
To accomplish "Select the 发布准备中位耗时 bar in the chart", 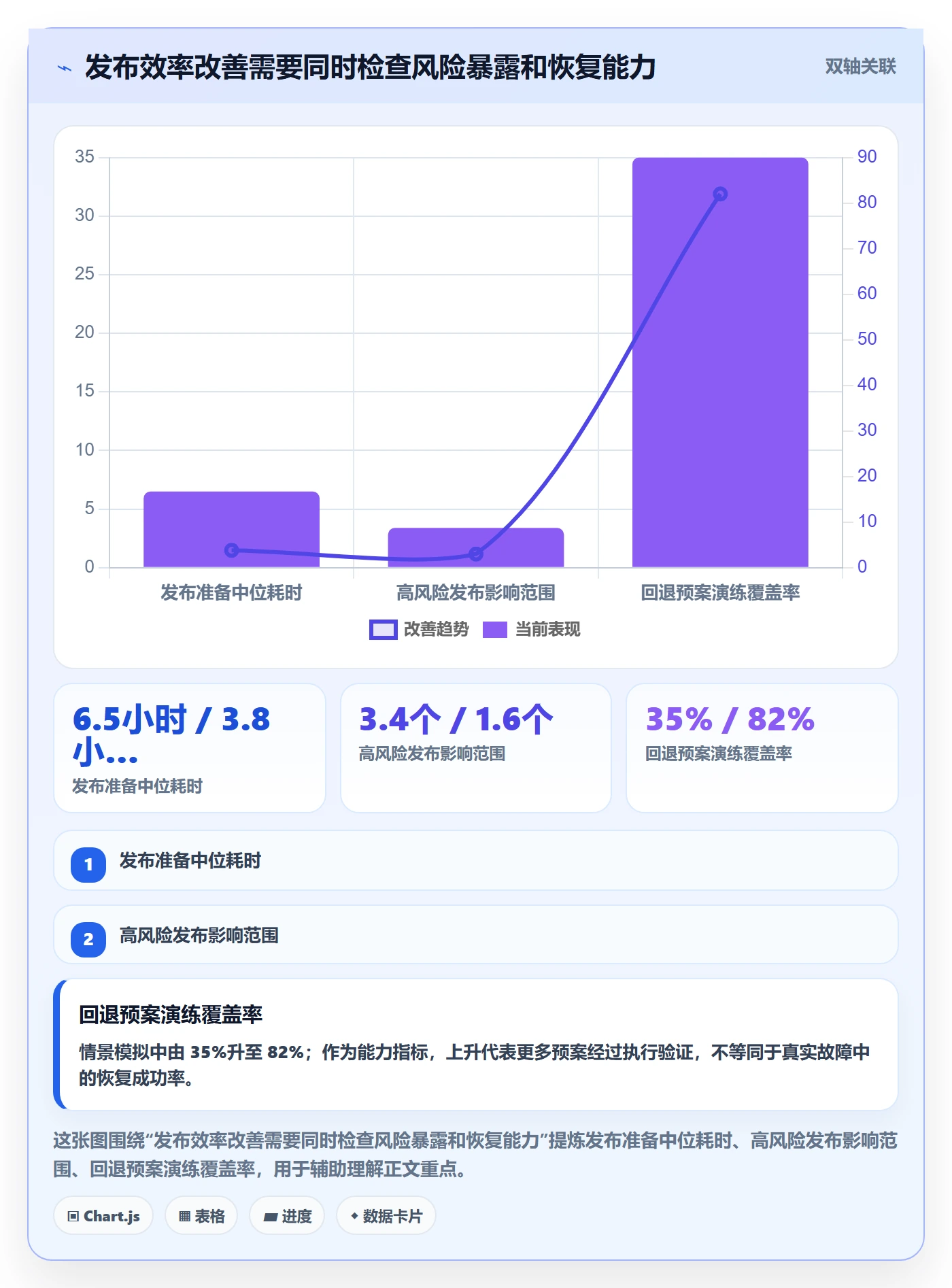I will tap(231, 529).
